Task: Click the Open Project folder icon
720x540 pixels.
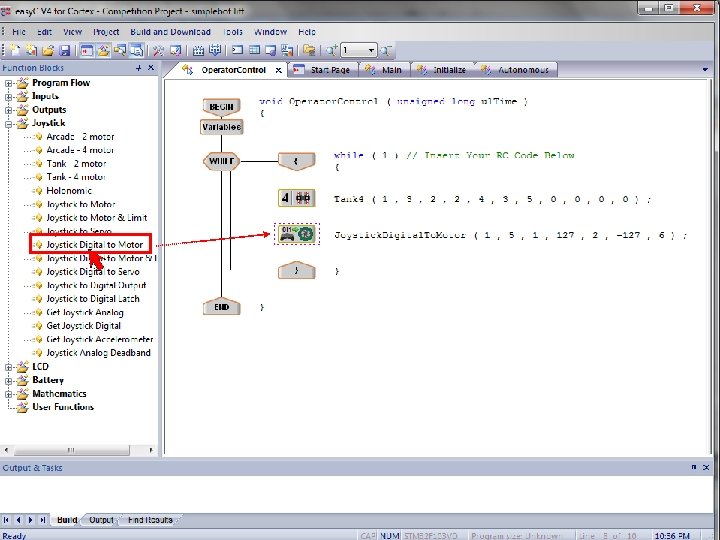Action: (48, 50)
